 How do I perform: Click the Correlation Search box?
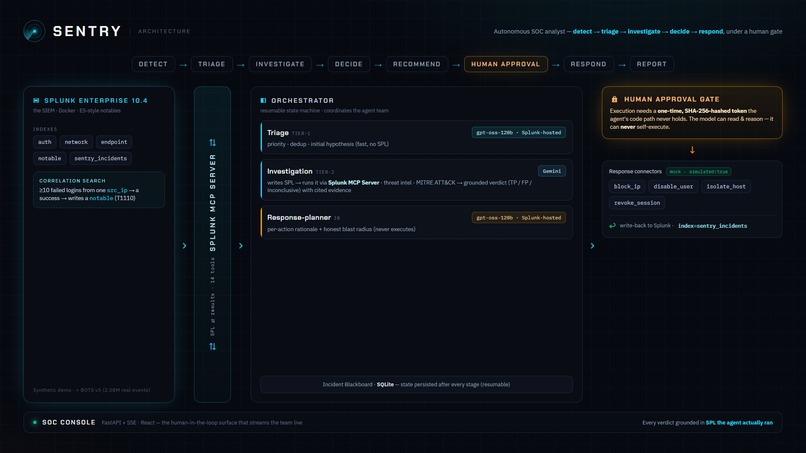[99, 190]
